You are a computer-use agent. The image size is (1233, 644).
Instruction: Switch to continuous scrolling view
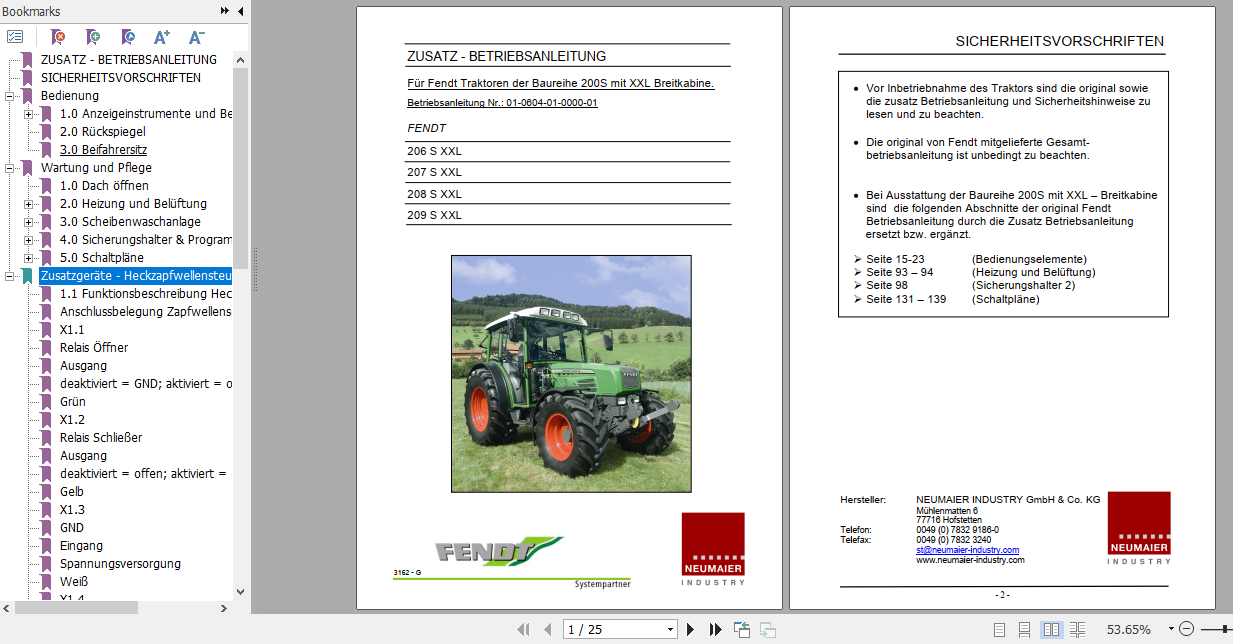click(x=1024, y=629)
